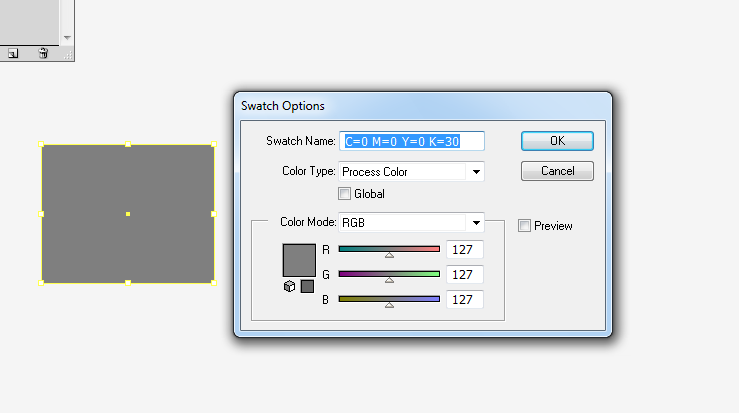The width and height of the screenshot is (739, 413).
Task: Click the New Swatch icon in the panel
Action: pyautogui.click(x=13, y=54)
